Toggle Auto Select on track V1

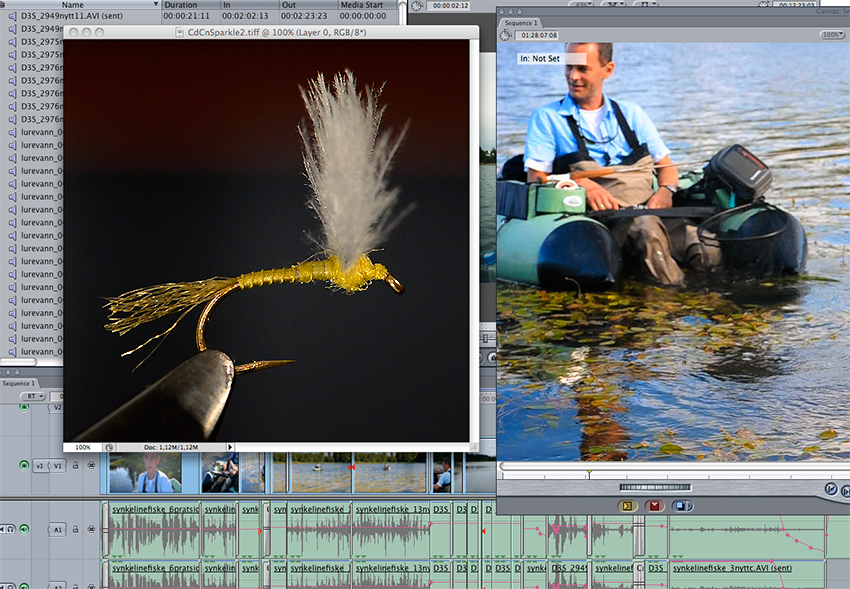pyautogui.click(x=91, y=465)
